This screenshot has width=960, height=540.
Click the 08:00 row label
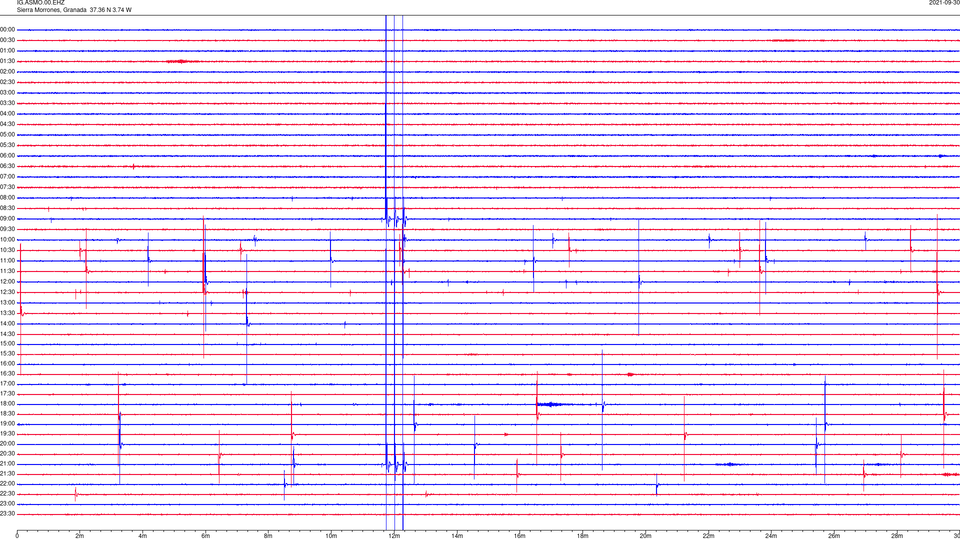[7, 198]
